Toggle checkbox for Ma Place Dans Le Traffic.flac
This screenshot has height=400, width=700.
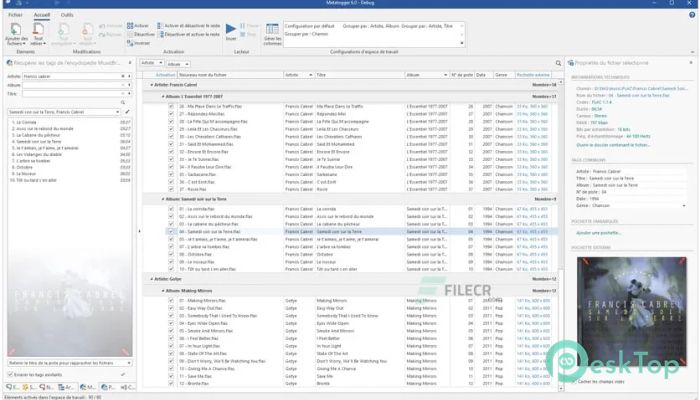[171, 107]
